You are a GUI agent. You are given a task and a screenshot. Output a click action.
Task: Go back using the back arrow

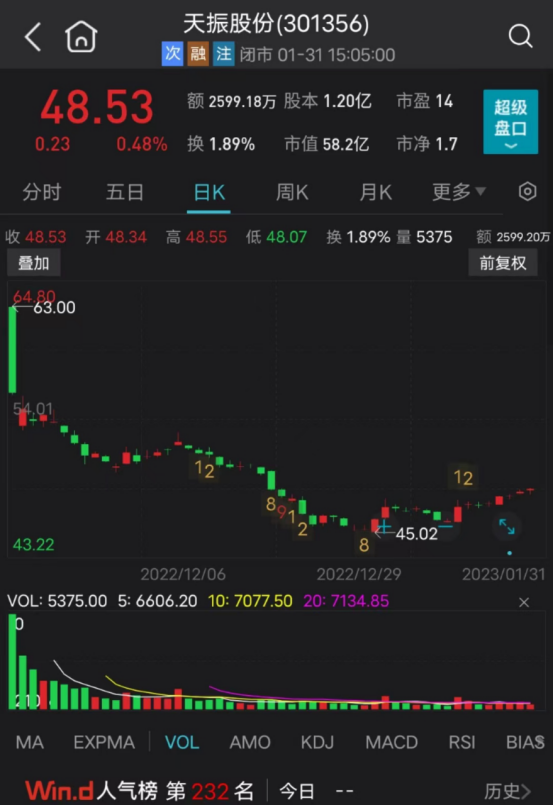pyautogui.click(x=33, y=37)
